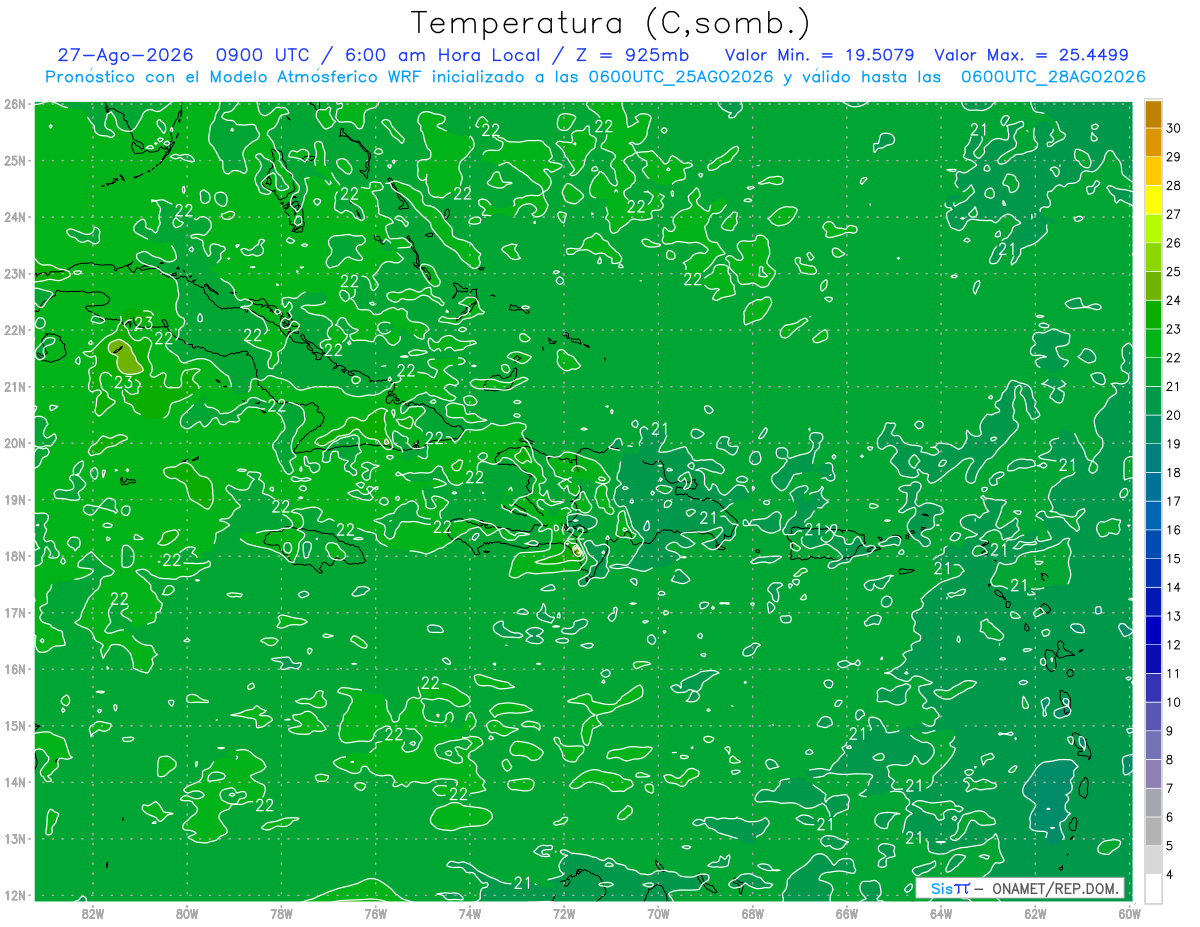The height and width of the screenshot is (927, 1200).
Task: Select the pressure level Z = 925mb
Action: [x=629, y=55]
